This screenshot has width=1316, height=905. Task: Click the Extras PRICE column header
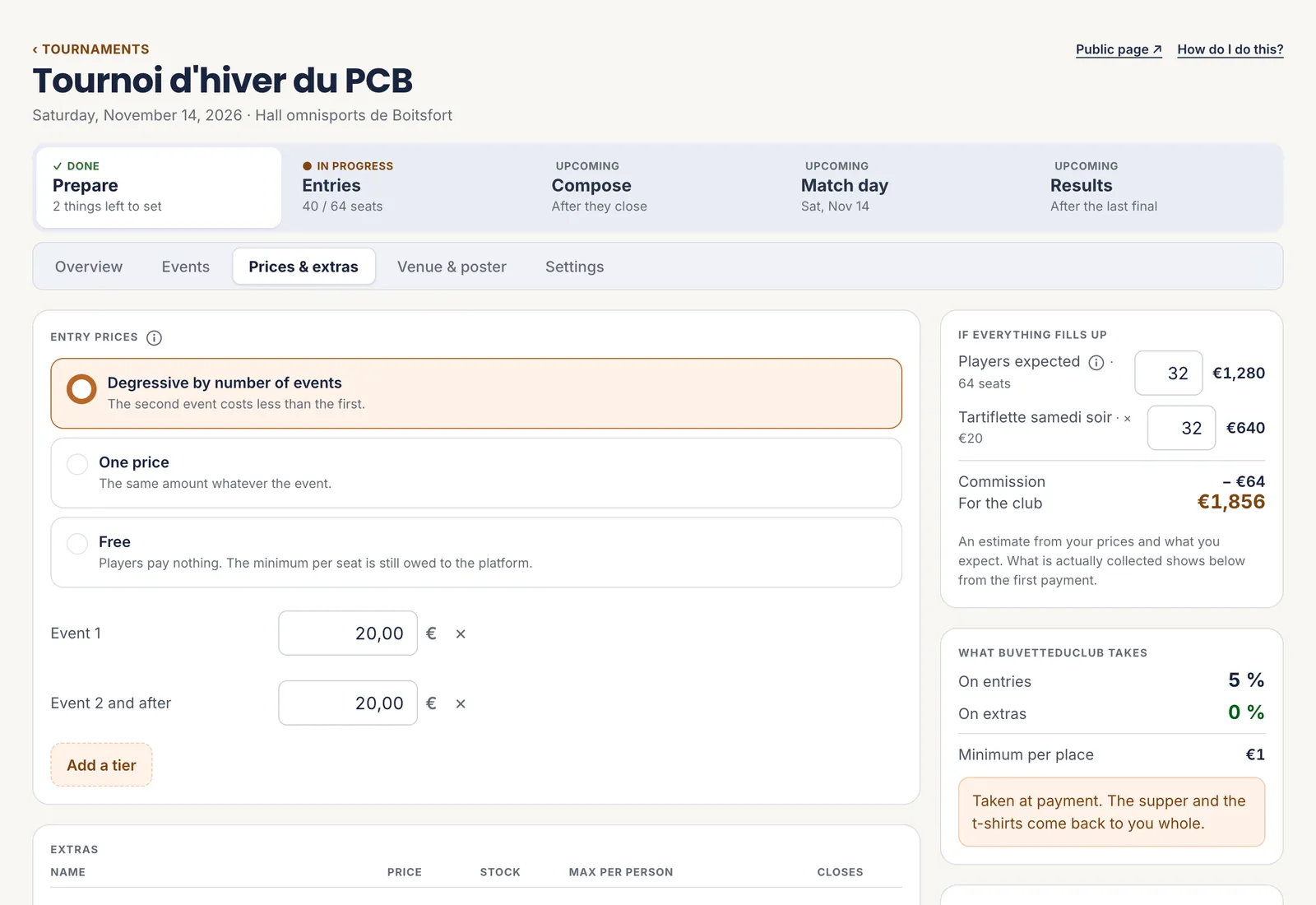pos(405,872)
